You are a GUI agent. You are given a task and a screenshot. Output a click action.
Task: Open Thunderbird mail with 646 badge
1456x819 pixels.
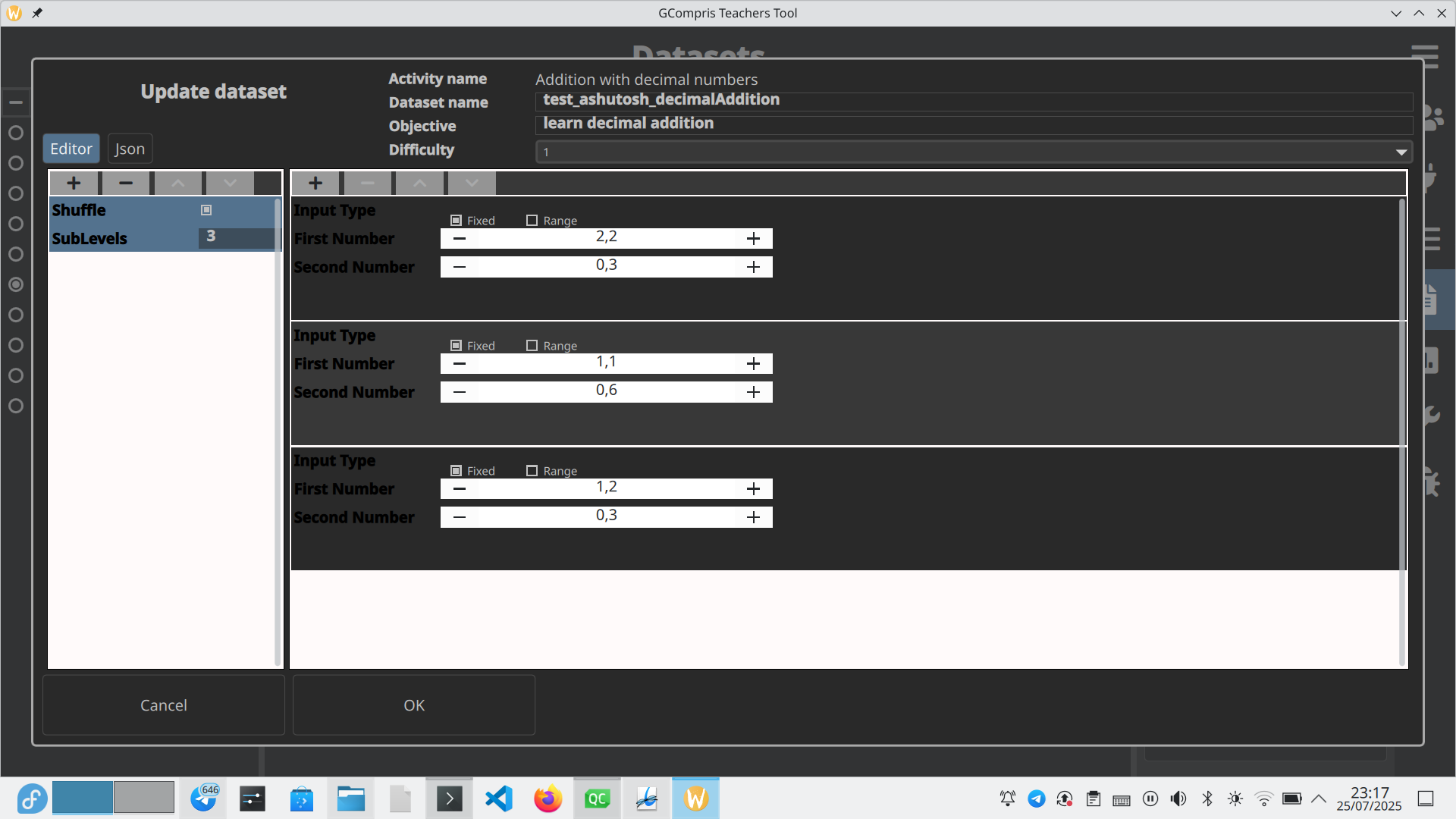point(203,799)
